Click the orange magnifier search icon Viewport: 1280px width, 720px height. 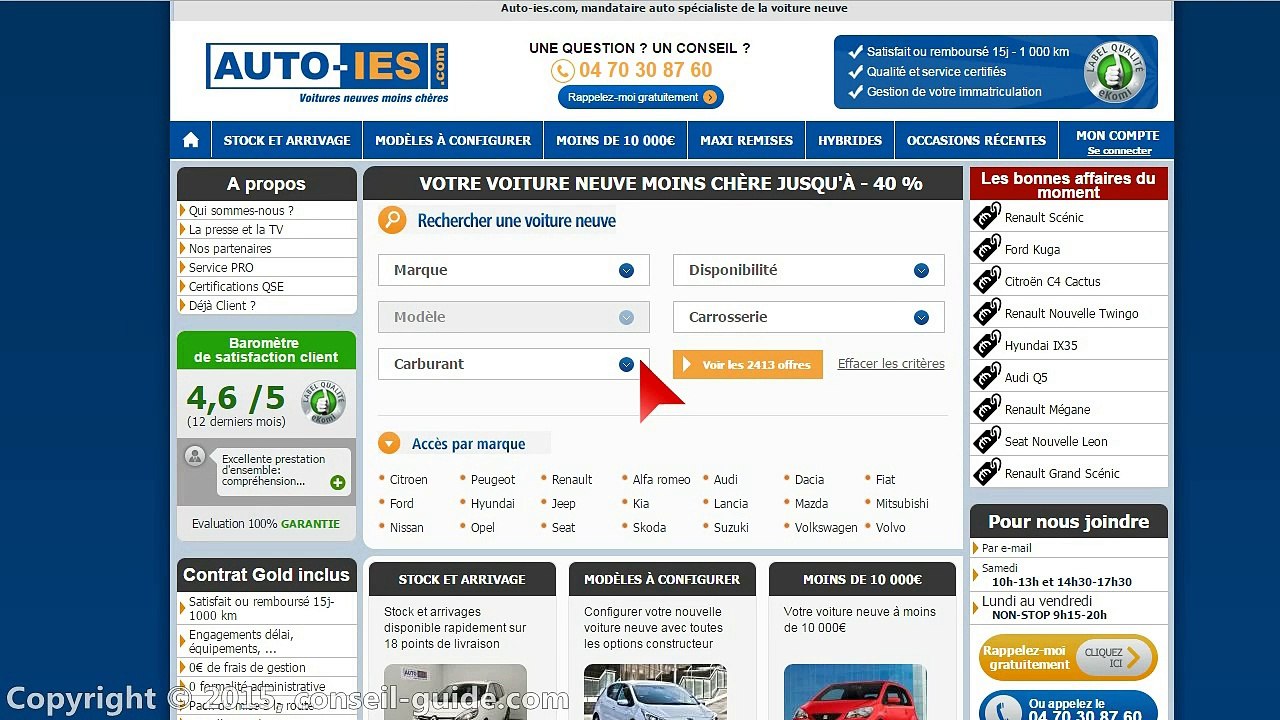pyautogui.click(x=392, y=220)
